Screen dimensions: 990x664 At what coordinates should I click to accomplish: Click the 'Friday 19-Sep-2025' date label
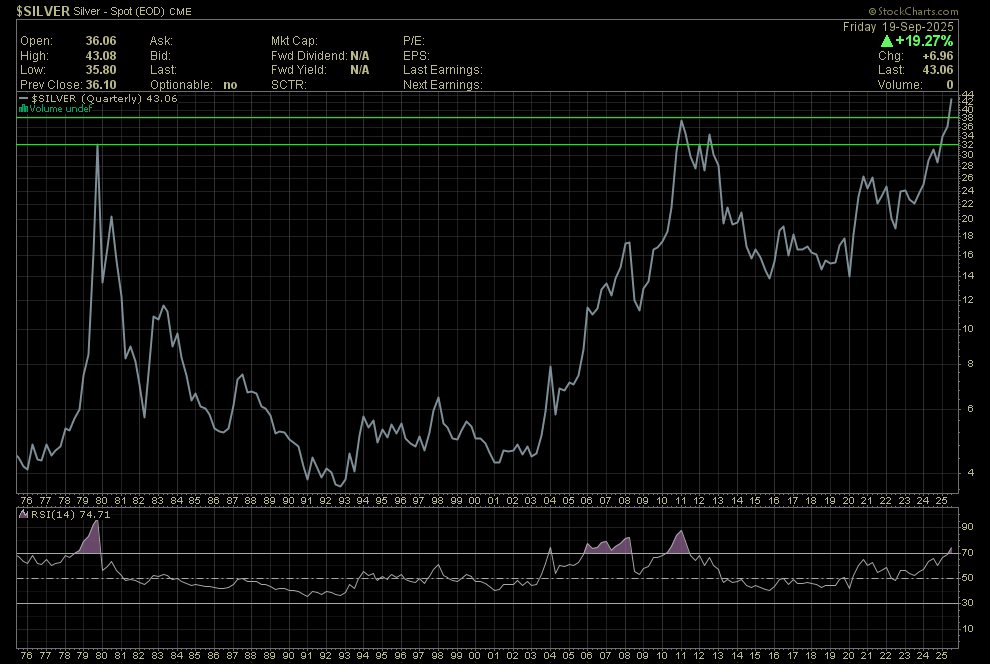tap(899, 26)
